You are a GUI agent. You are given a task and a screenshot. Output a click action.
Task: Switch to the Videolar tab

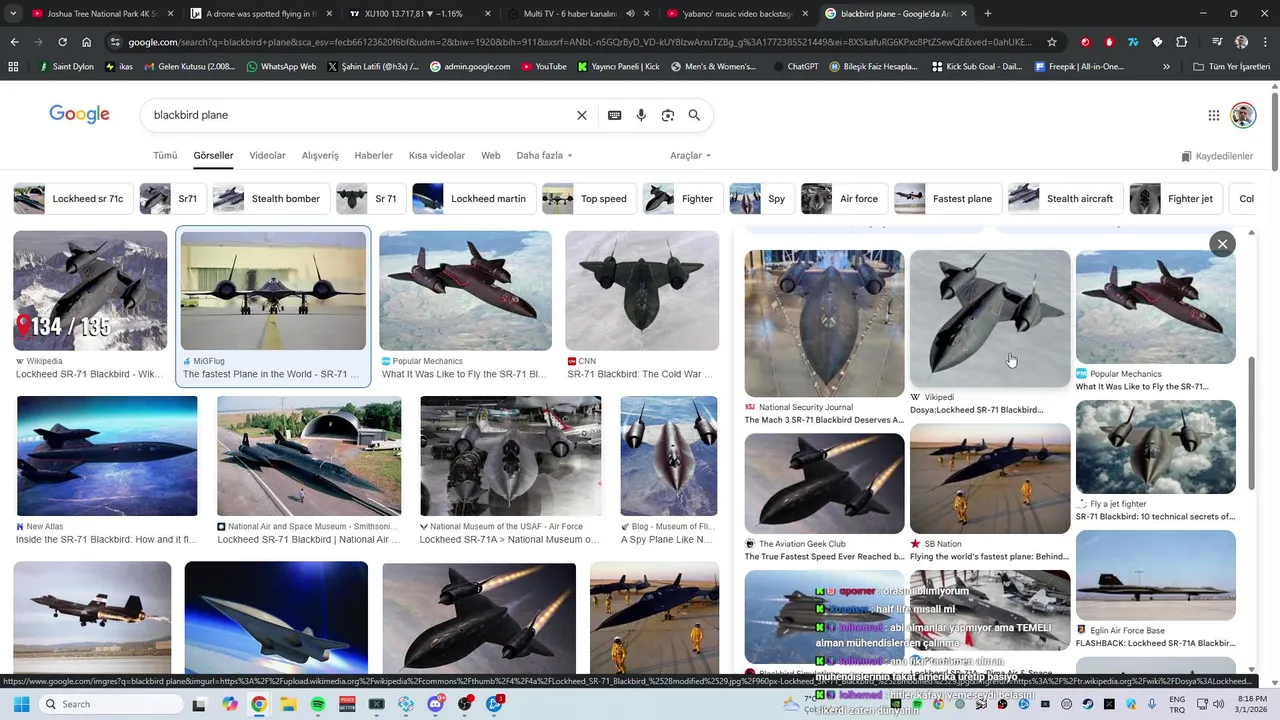point(267,155)
